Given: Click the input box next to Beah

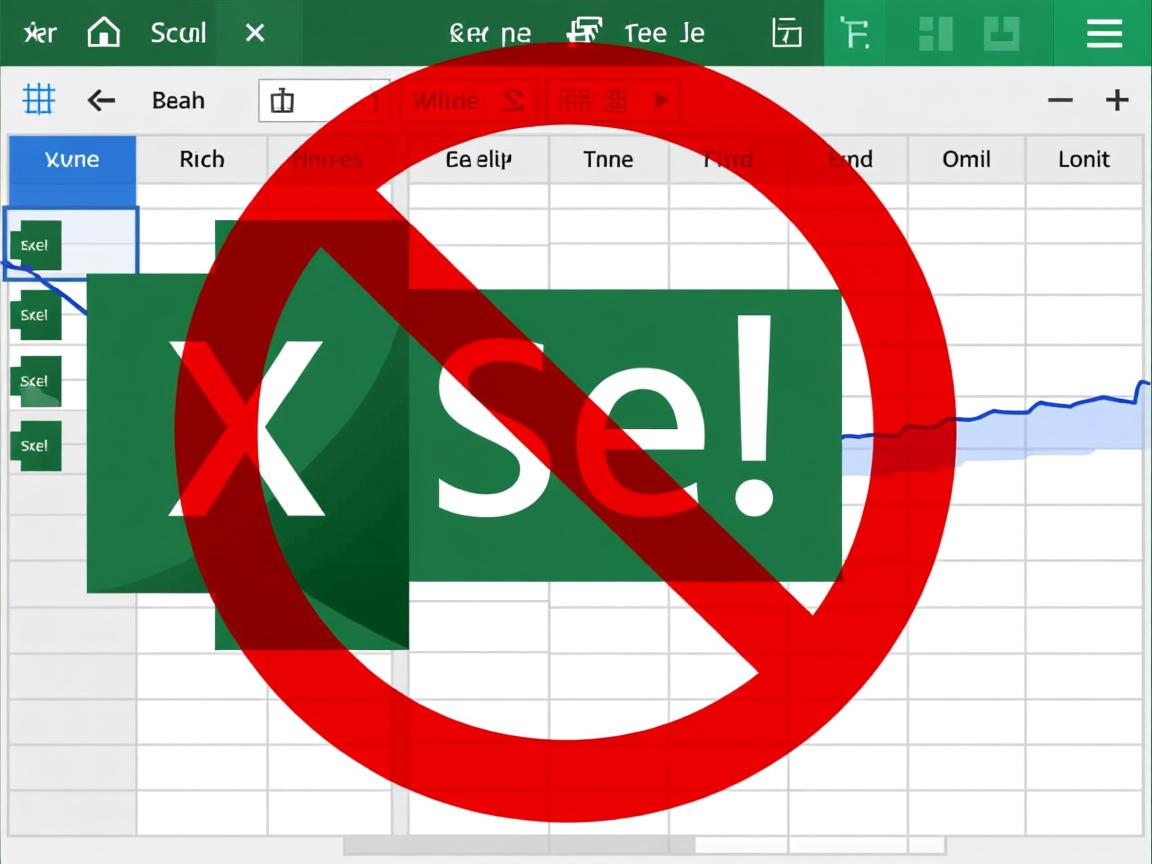Looking at the screenshot, I should [x=323, y=101].
